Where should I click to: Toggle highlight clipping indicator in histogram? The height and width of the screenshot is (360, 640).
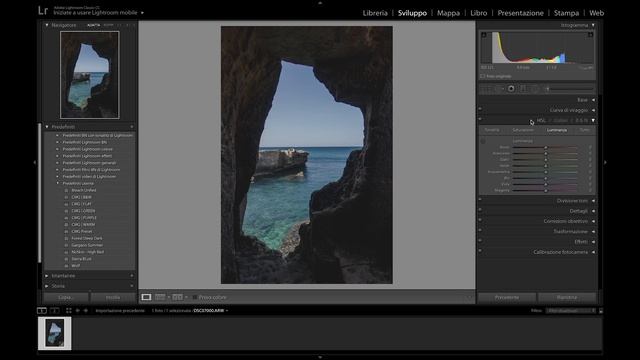pos(590,35)
